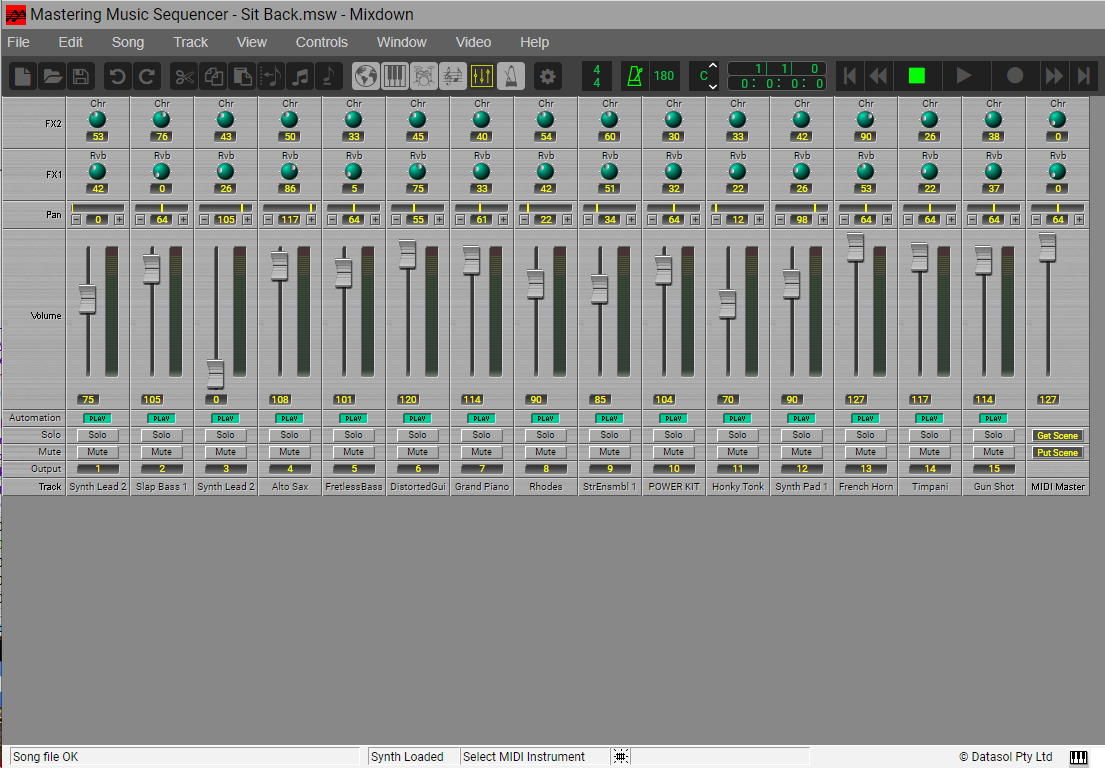Click the drum kit editor icon
This screenshot has height=768, width=1105.
click(424, 76)
